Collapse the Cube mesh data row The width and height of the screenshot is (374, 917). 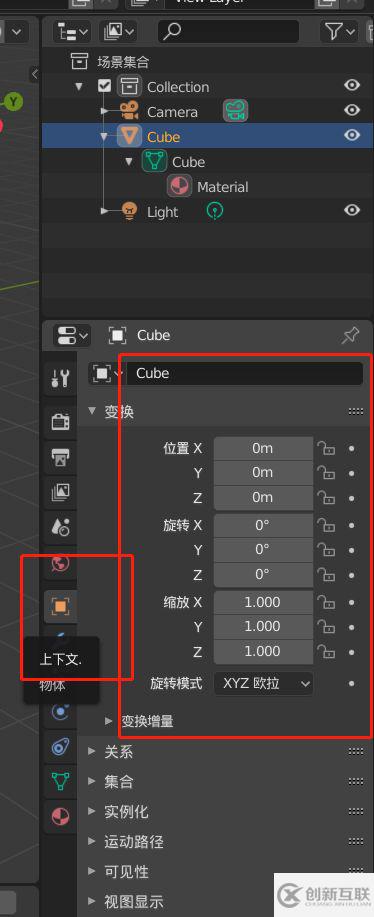[x=129, y=161]
